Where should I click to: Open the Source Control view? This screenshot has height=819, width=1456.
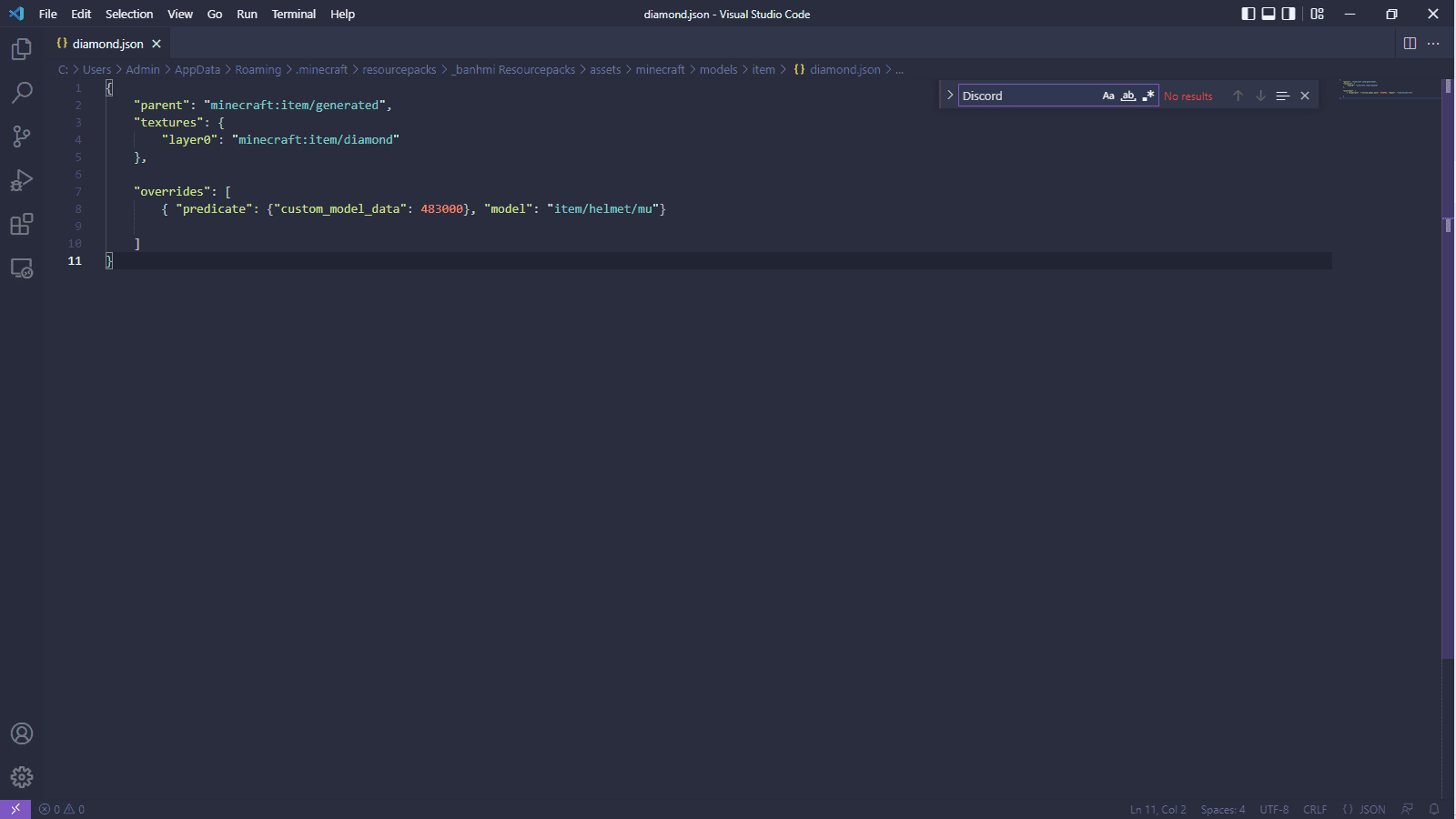pyautogui.click(x=22, y=136)
